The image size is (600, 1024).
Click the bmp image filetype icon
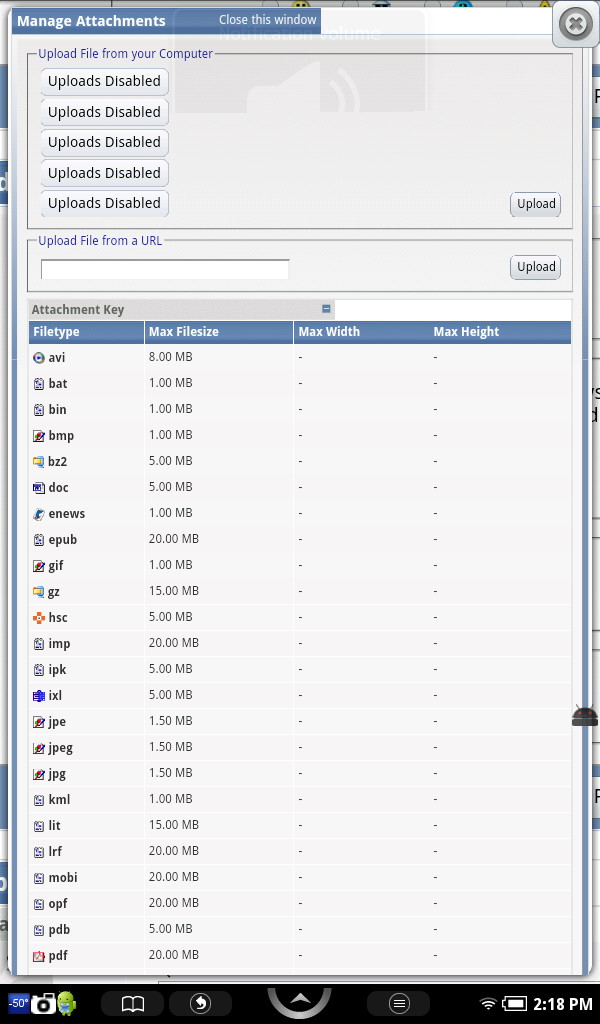(x=39, y=436)
